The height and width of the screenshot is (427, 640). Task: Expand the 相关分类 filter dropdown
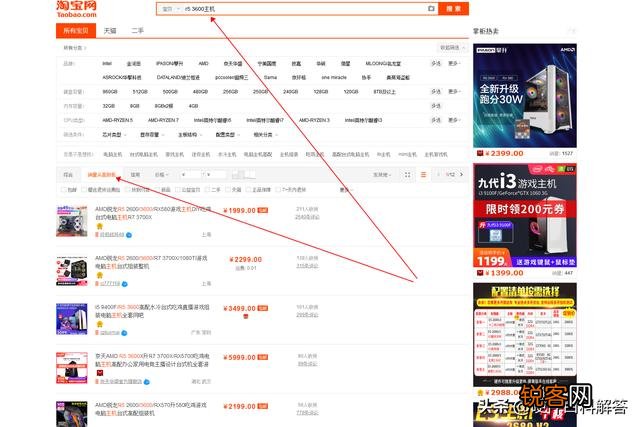point(265,135)
